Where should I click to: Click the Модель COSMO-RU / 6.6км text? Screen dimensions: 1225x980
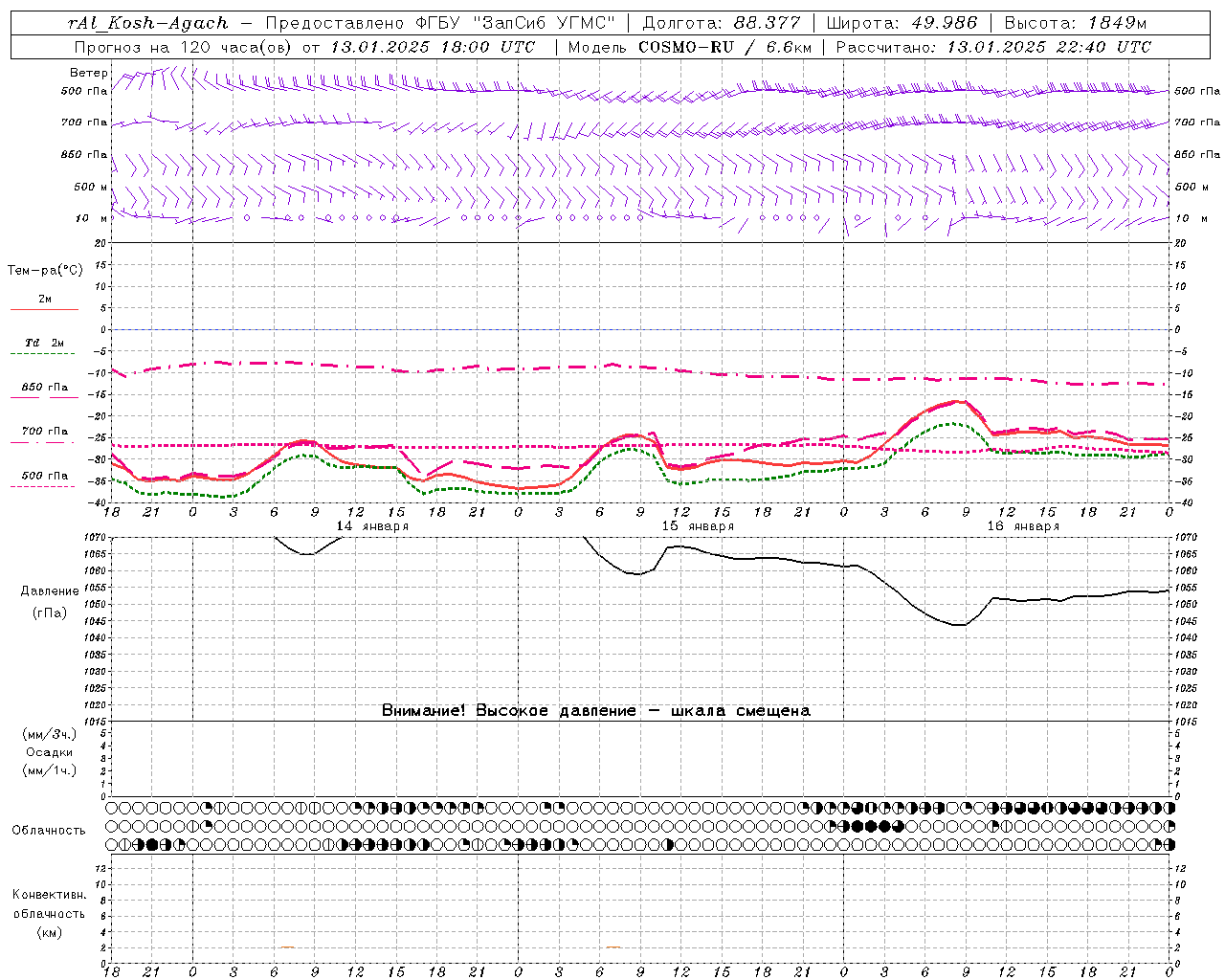(x=689, y=47)
